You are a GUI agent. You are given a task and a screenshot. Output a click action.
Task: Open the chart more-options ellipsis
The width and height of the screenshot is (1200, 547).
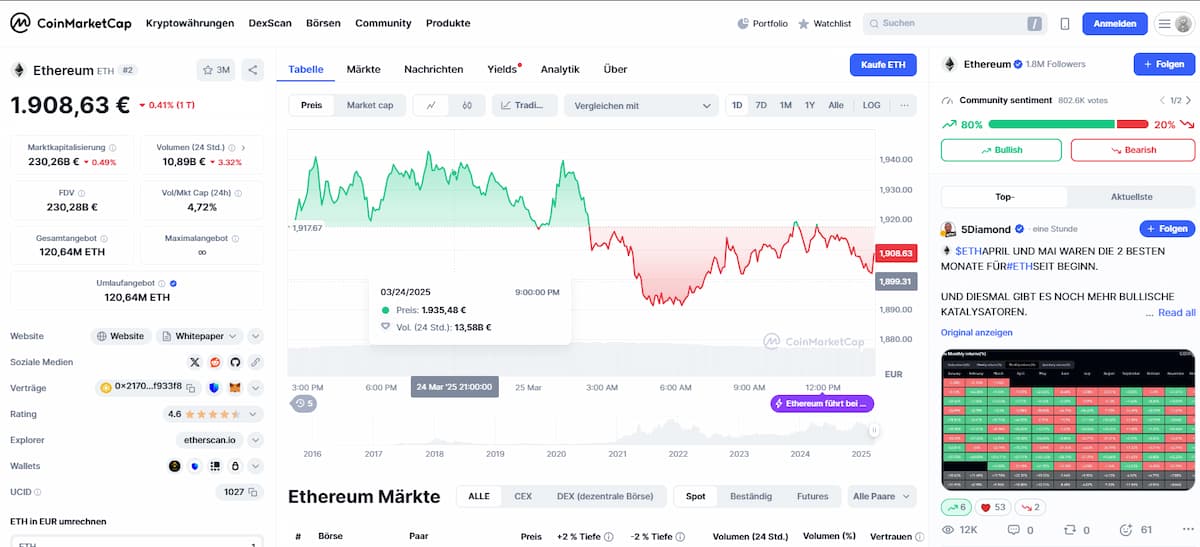click(x=904, y=105)
